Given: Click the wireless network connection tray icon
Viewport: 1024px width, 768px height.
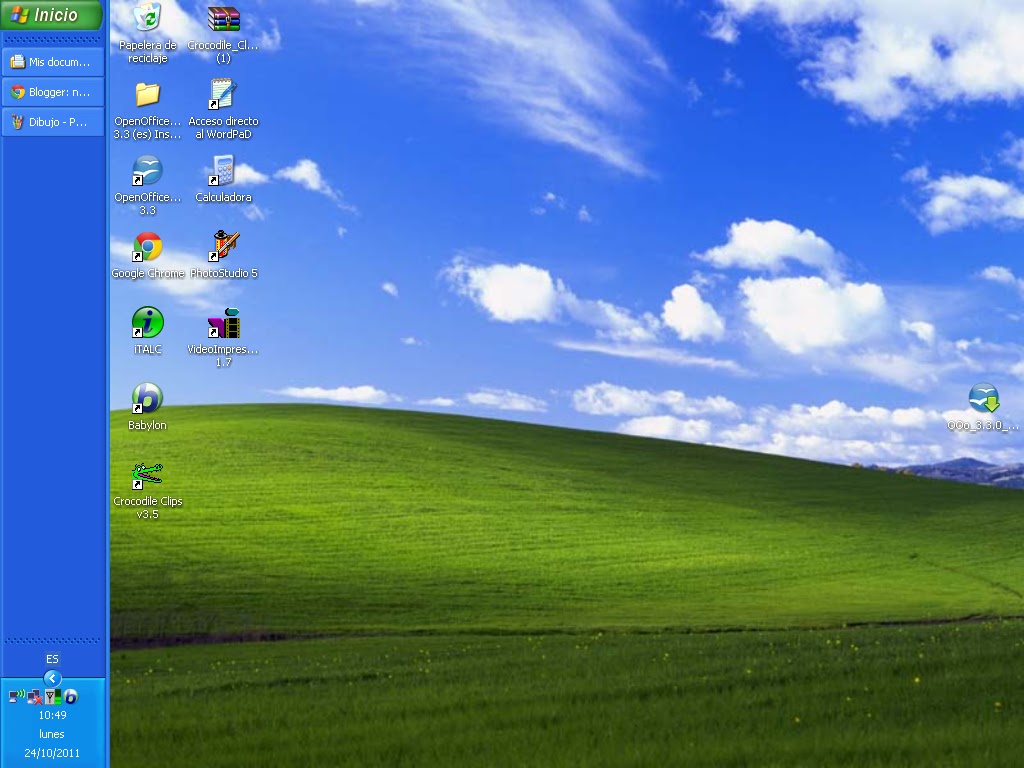Looking at the screenshot, I should (16, 696).
